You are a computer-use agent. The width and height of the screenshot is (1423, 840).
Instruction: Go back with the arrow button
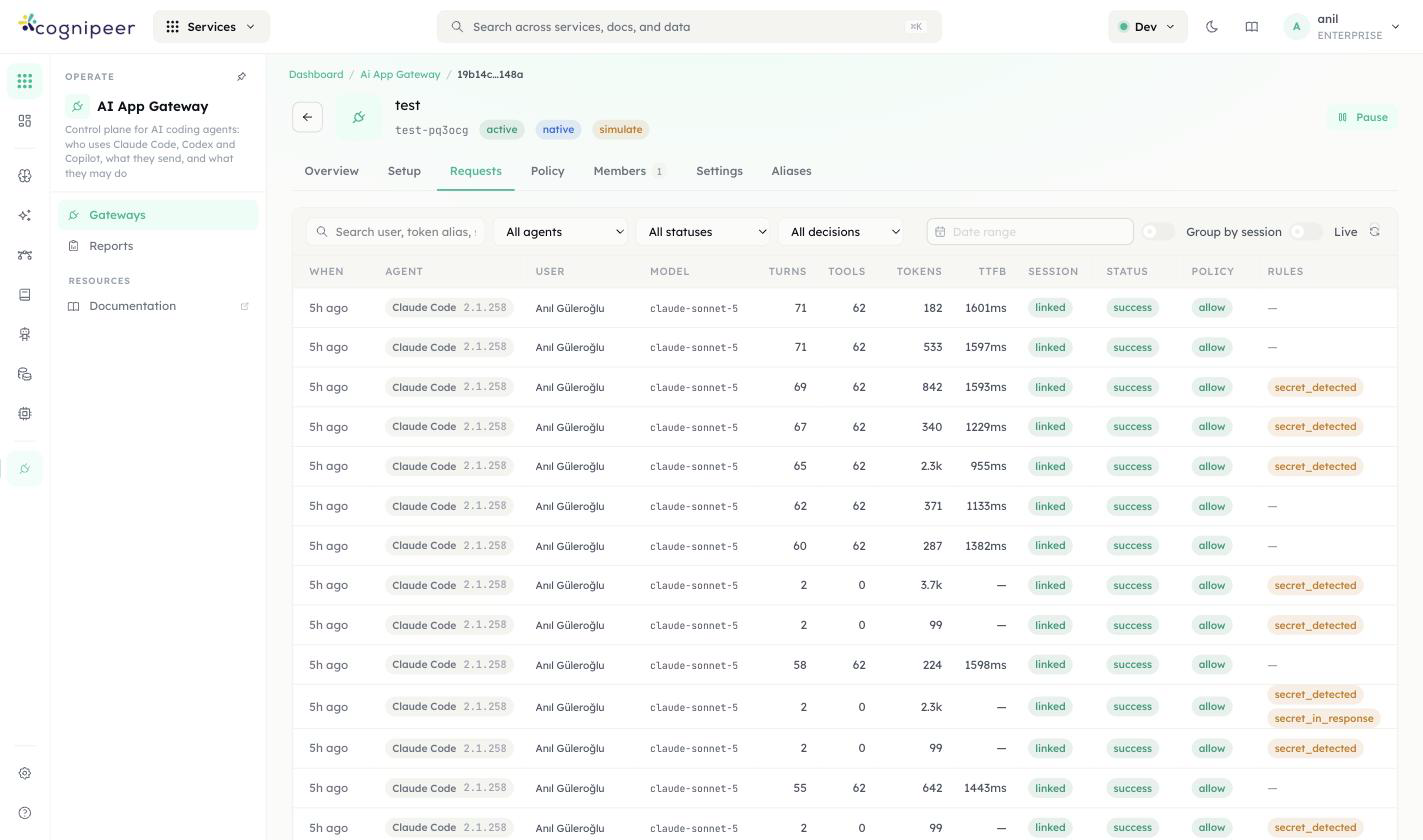tap(307, 117)
